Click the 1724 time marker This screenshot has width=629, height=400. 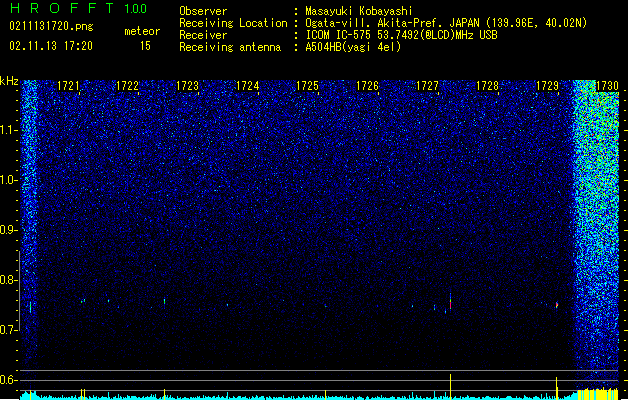point(248,86)
